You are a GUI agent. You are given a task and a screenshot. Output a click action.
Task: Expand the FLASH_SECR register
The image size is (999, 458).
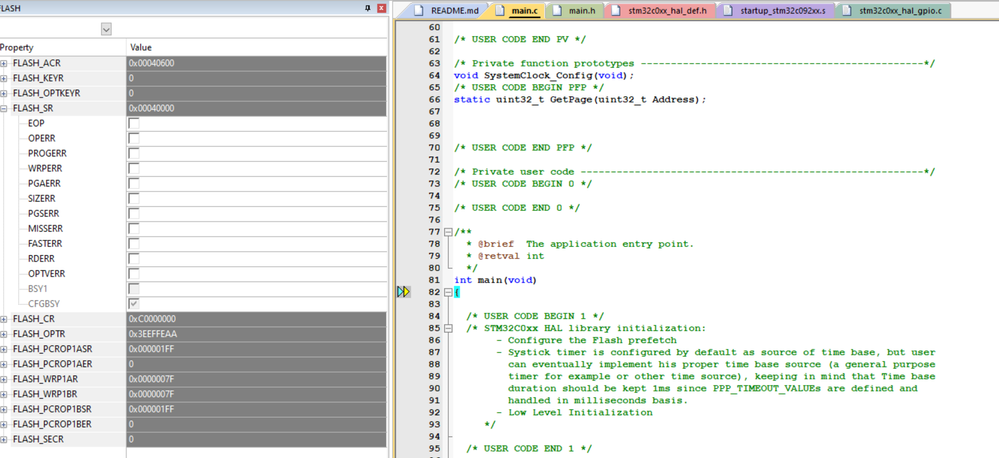[4, 439]
